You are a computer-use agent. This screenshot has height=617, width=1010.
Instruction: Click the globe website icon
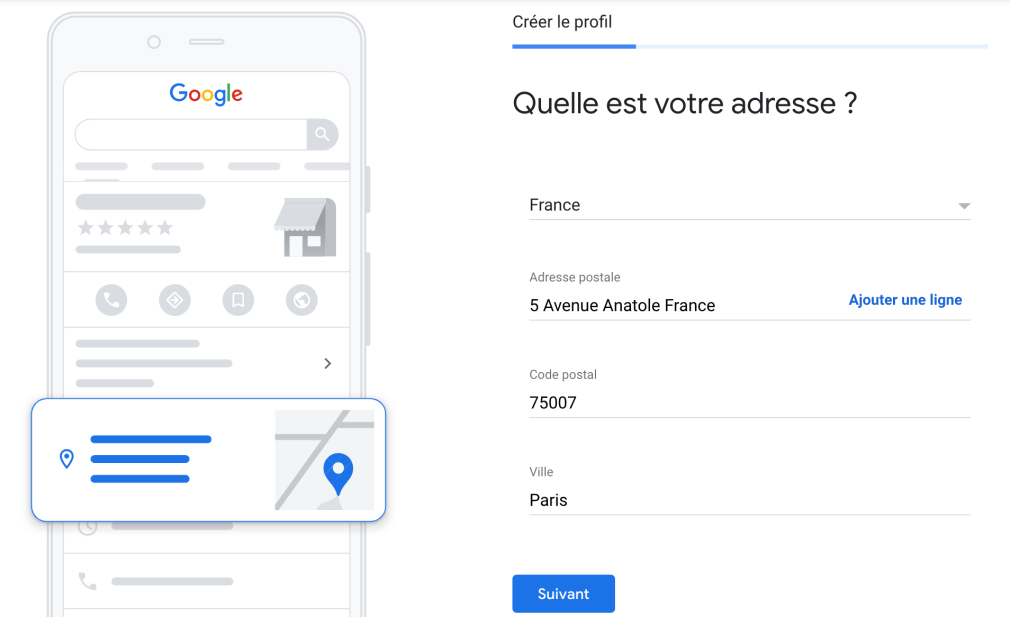coord(301,300)
